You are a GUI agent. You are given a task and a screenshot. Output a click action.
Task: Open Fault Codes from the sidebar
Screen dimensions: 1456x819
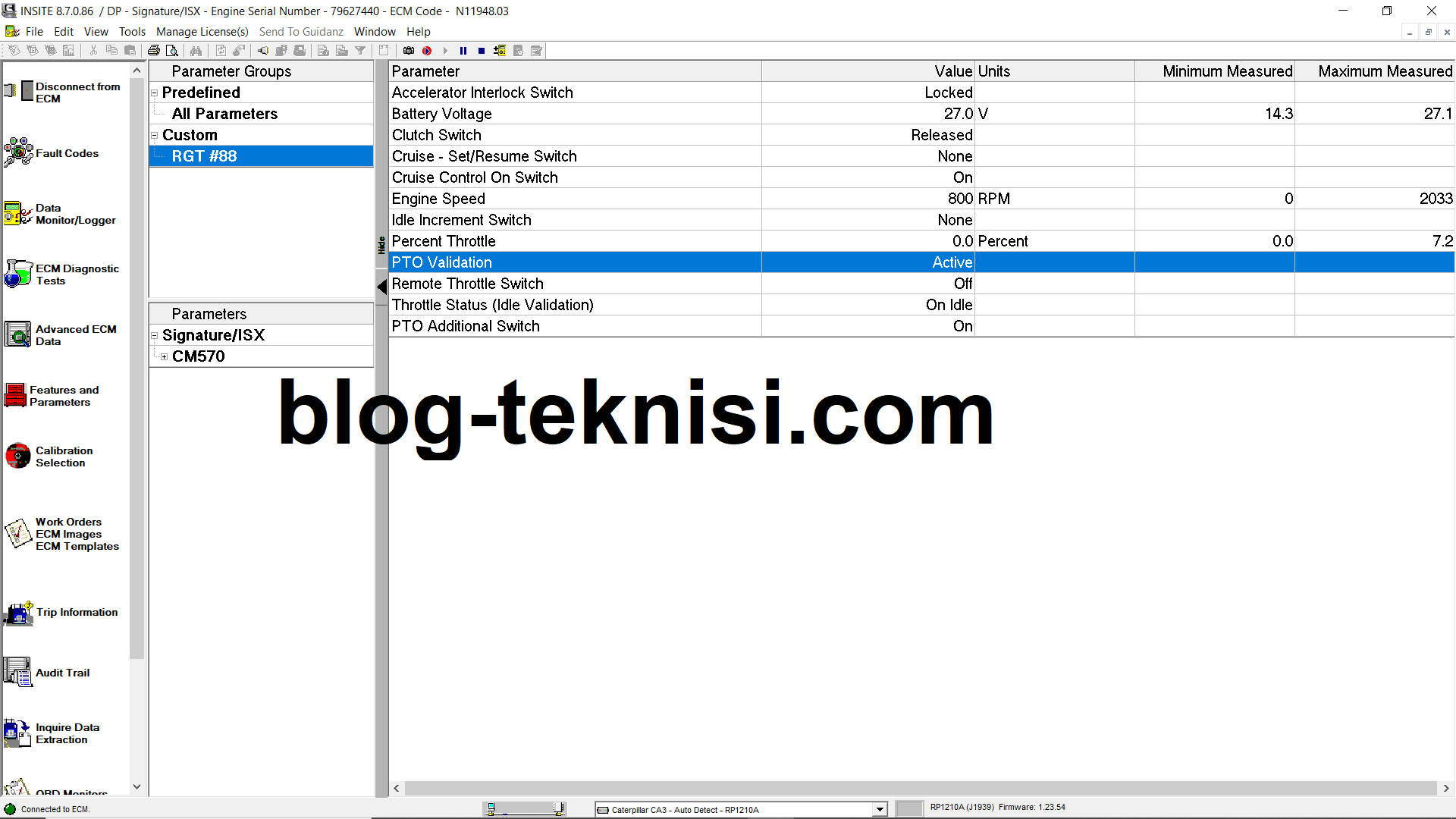click(67, 152)
